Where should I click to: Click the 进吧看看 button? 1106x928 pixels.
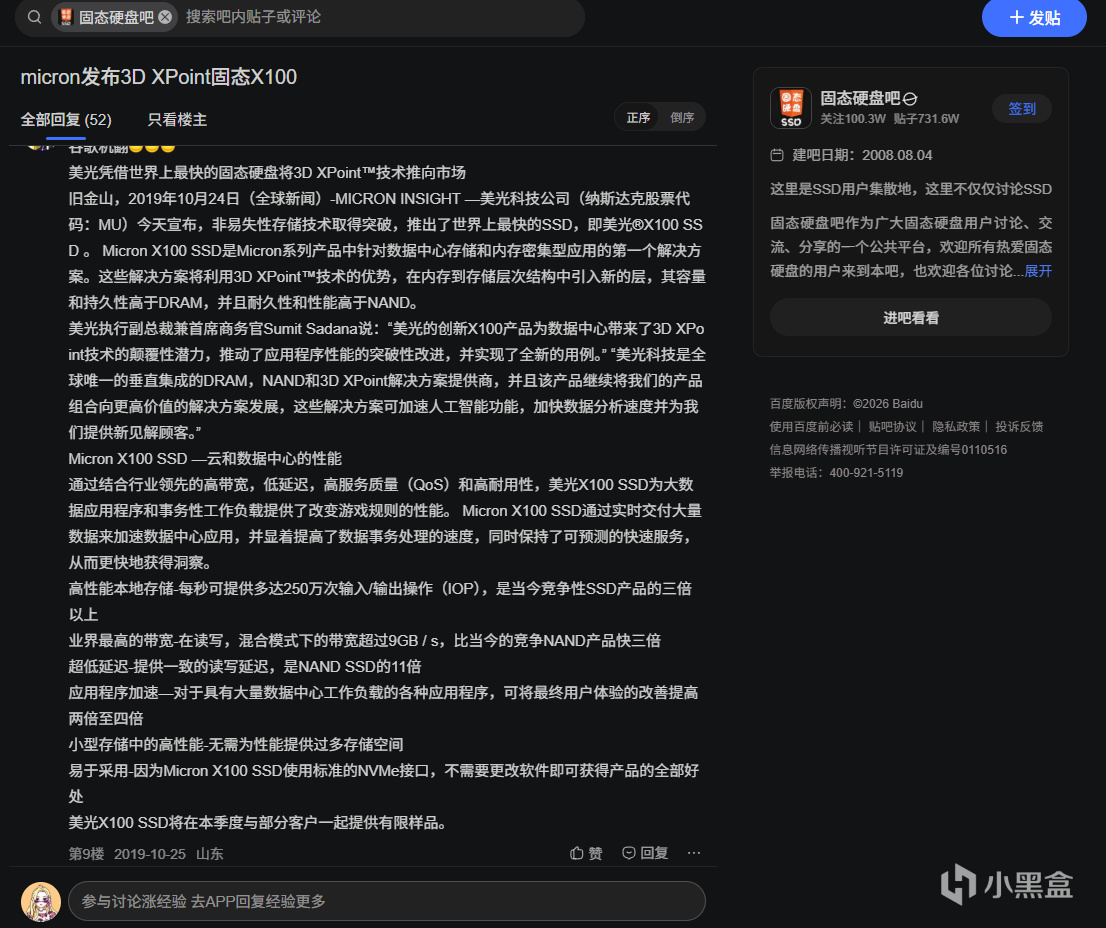click(911, 317)
